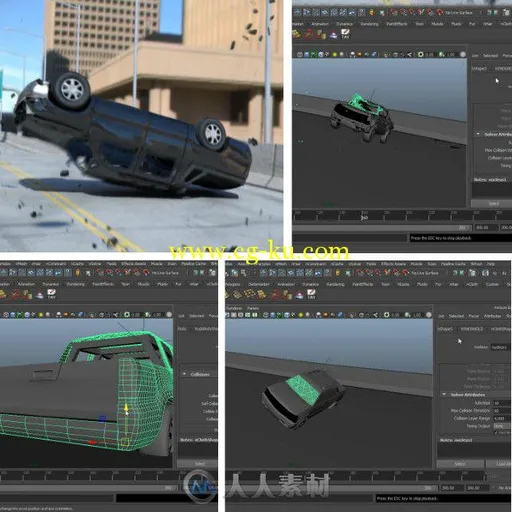This screenshot has height=512, width=512.
Task: Click Substeps field in windshield-car Solver Attributes
Action: 503,403
